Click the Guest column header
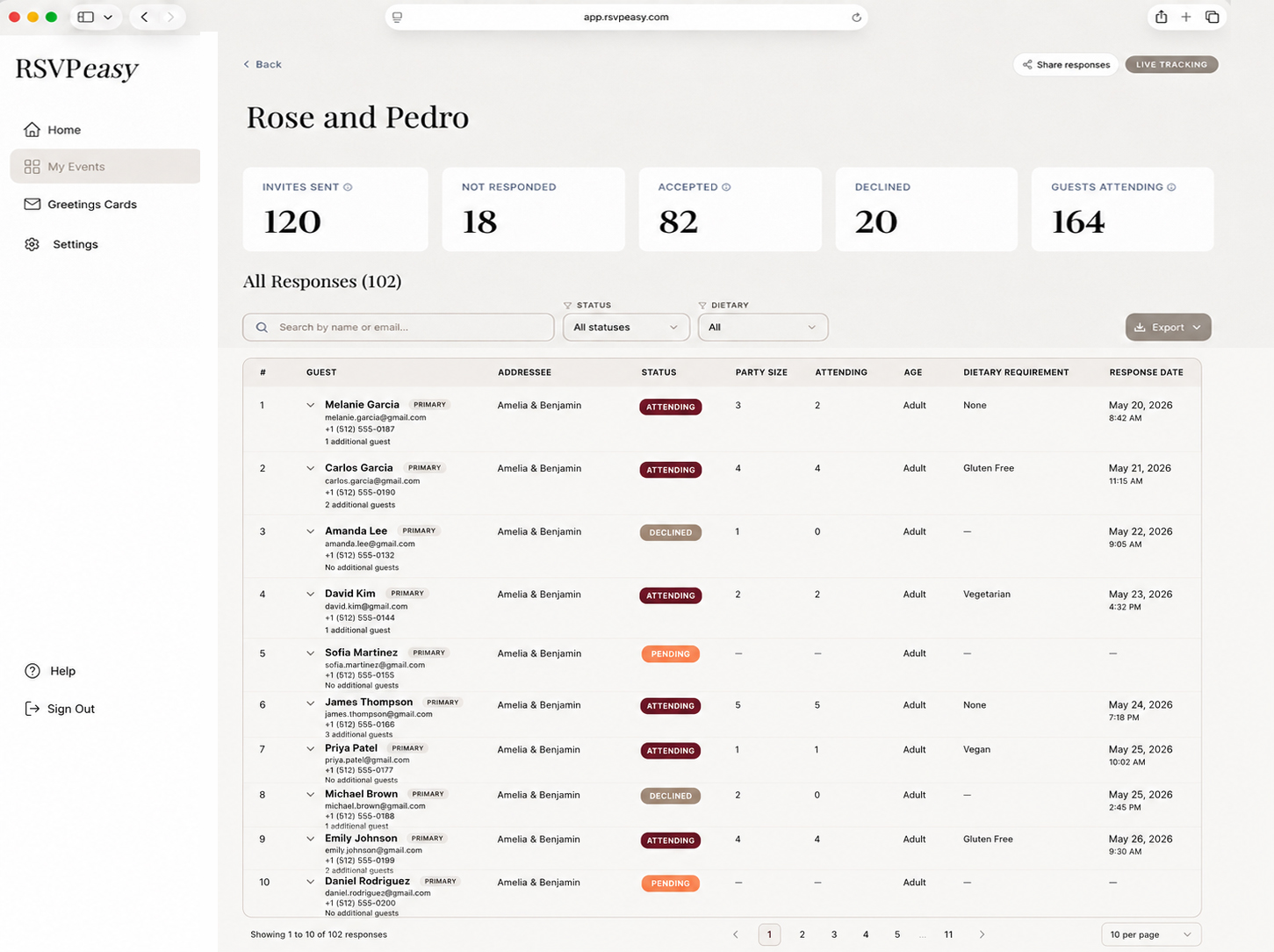This screenshot has height=952, width=1274. (x=321, y=372)
